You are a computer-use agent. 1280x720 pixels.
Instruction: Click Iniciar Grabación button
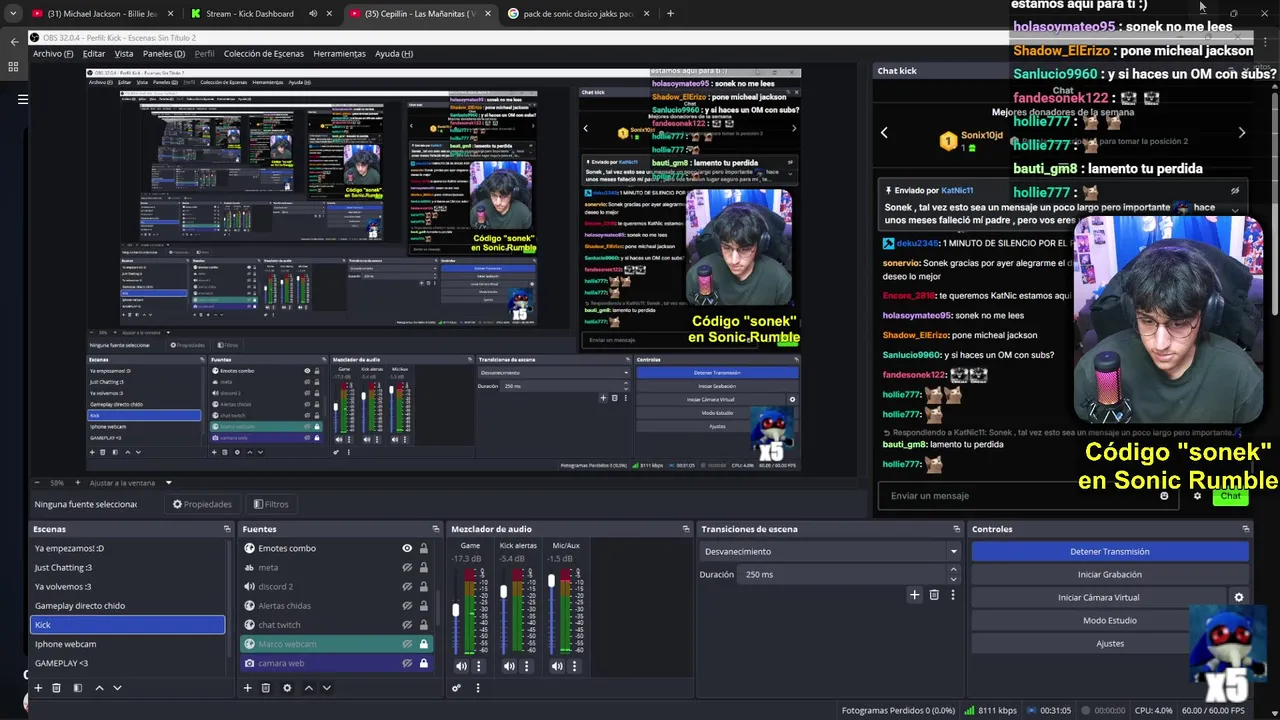(x=1110, y=574)
